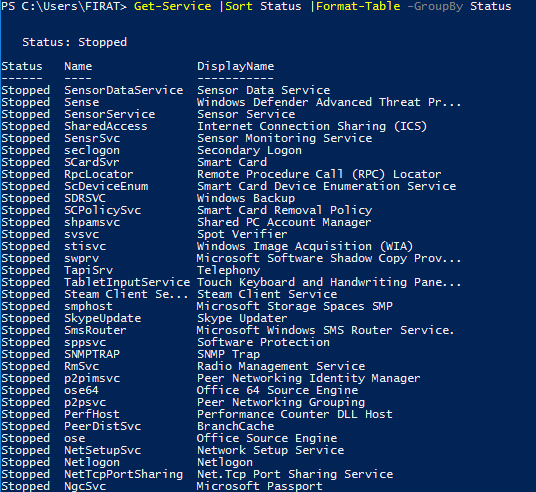Click the 'Status: Stopped' group header

click(75, 42)
